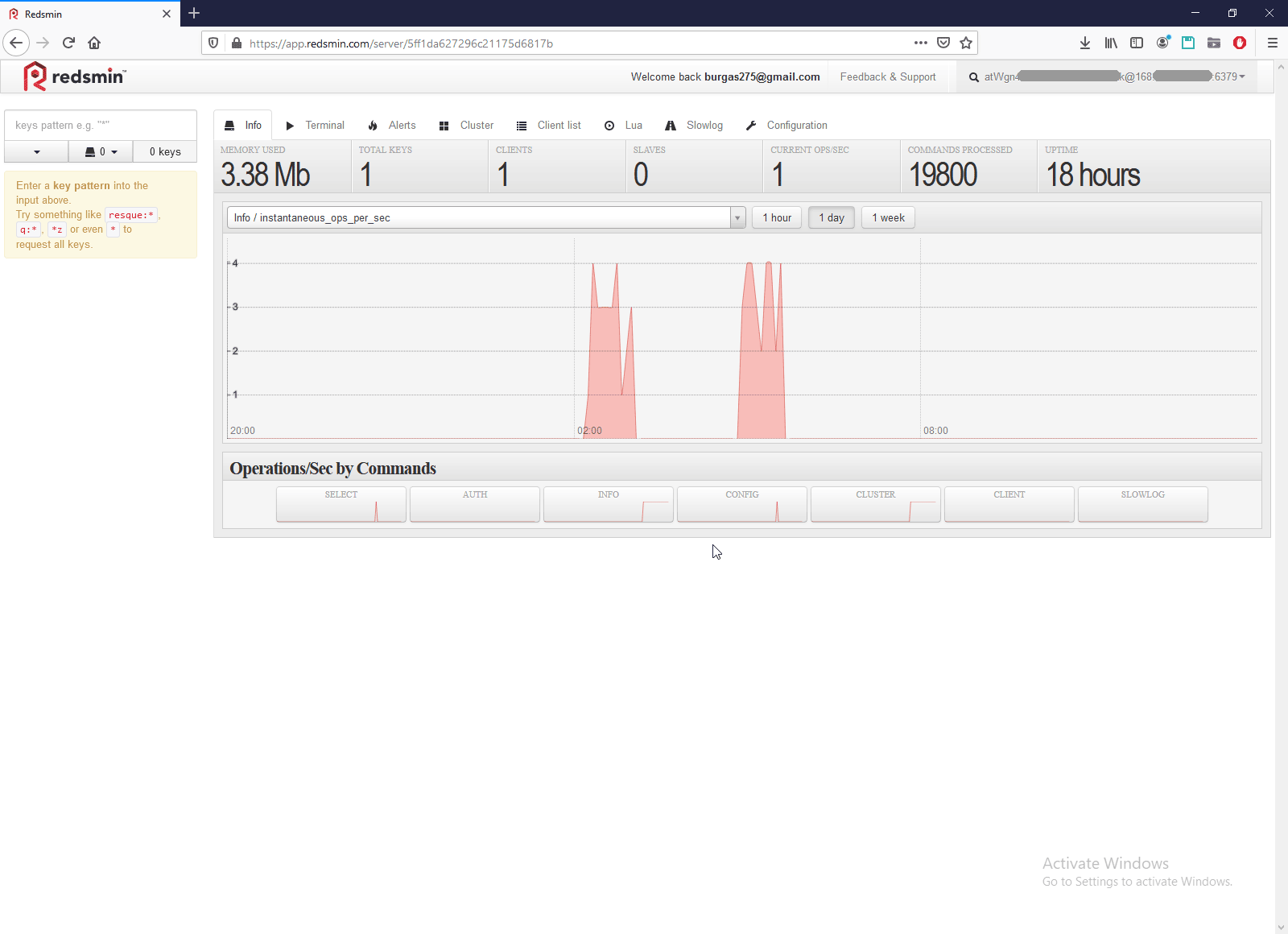Open tracking protection shield icon
Screen dimensions: 1288x934
tap(213, 43)
